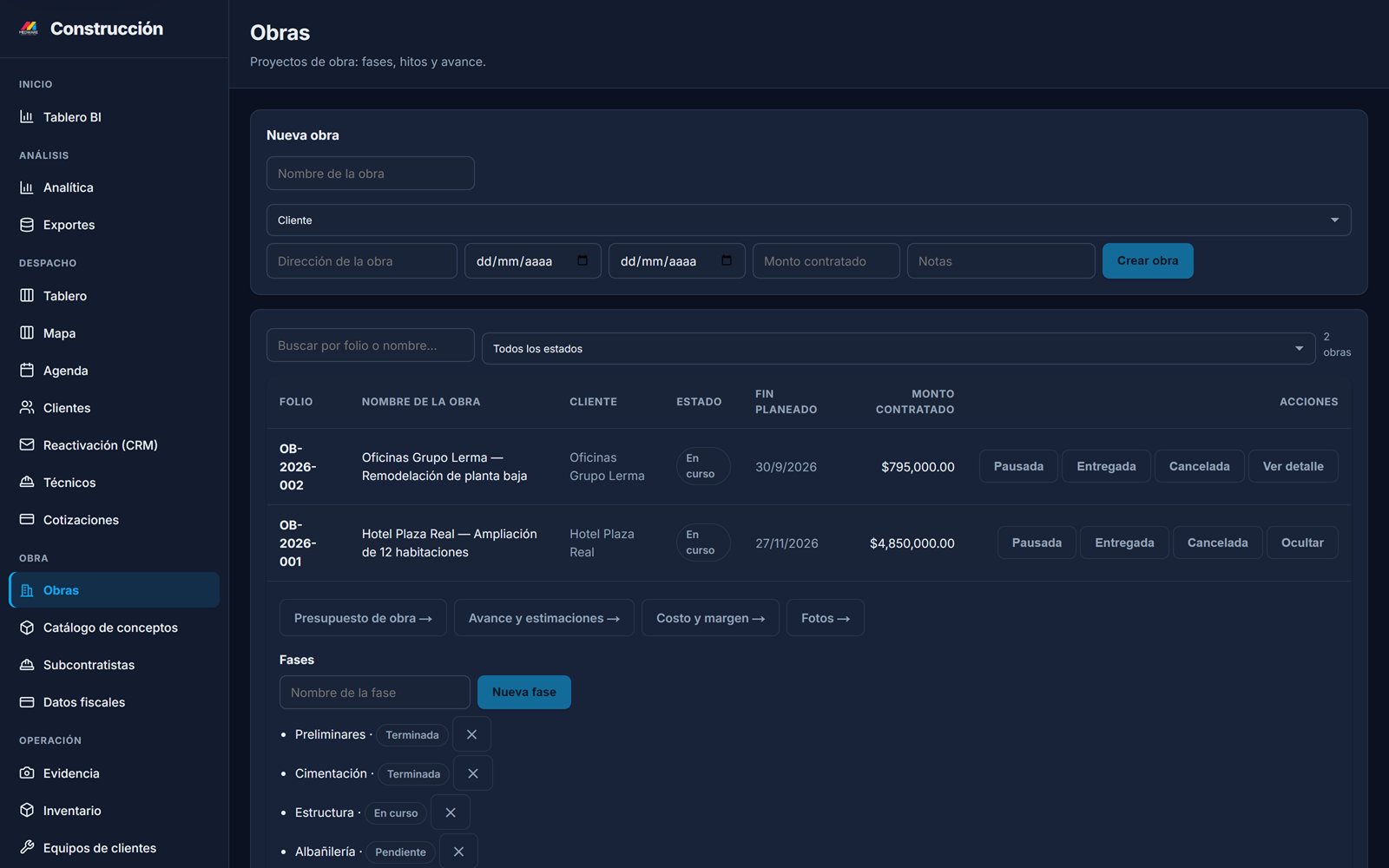1389x868 pixels.
Task: Hide details with Ocultar button
Action: pos(1302,542)
